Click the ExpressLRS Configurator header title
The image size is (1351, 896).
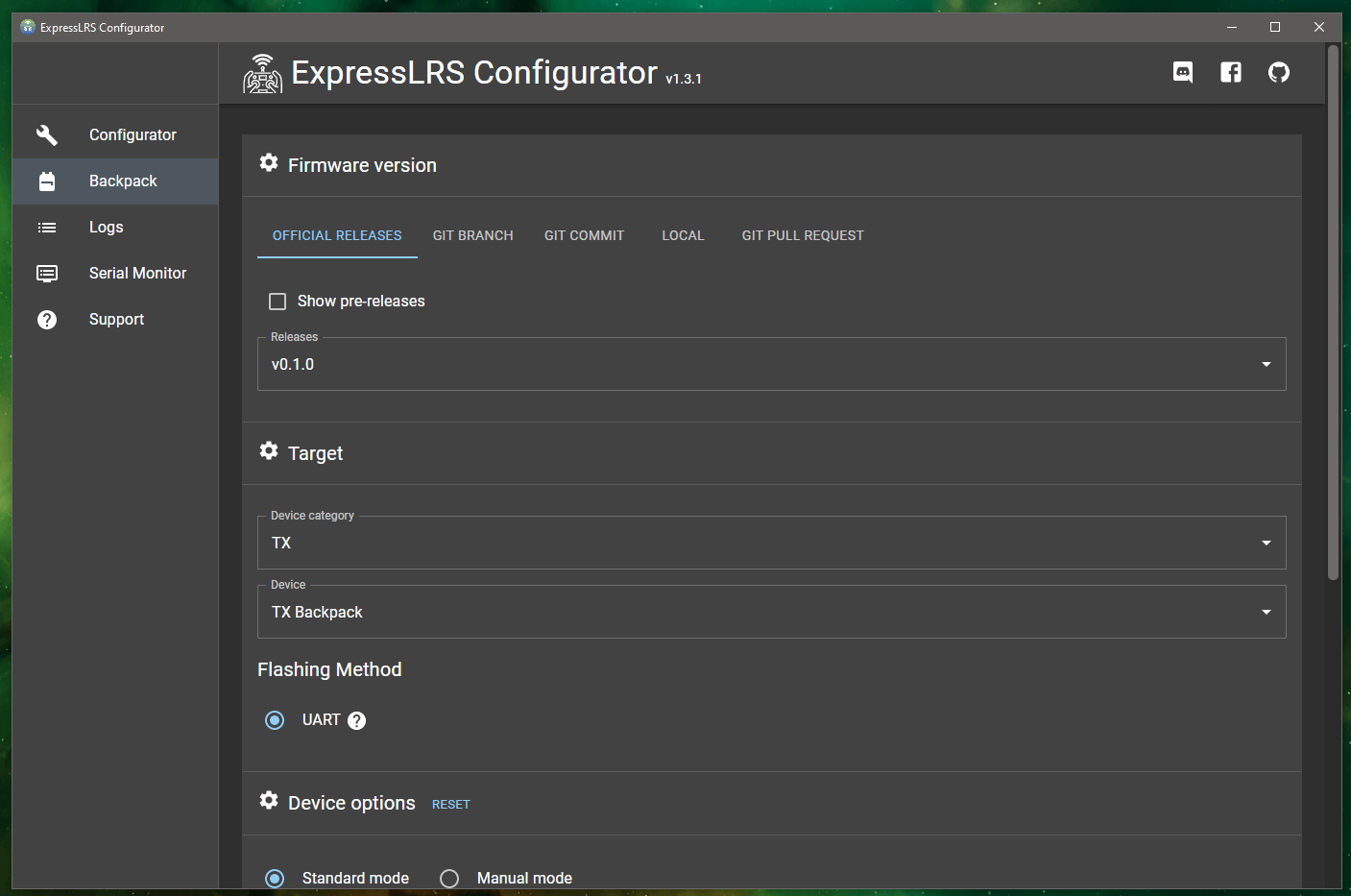474,73
